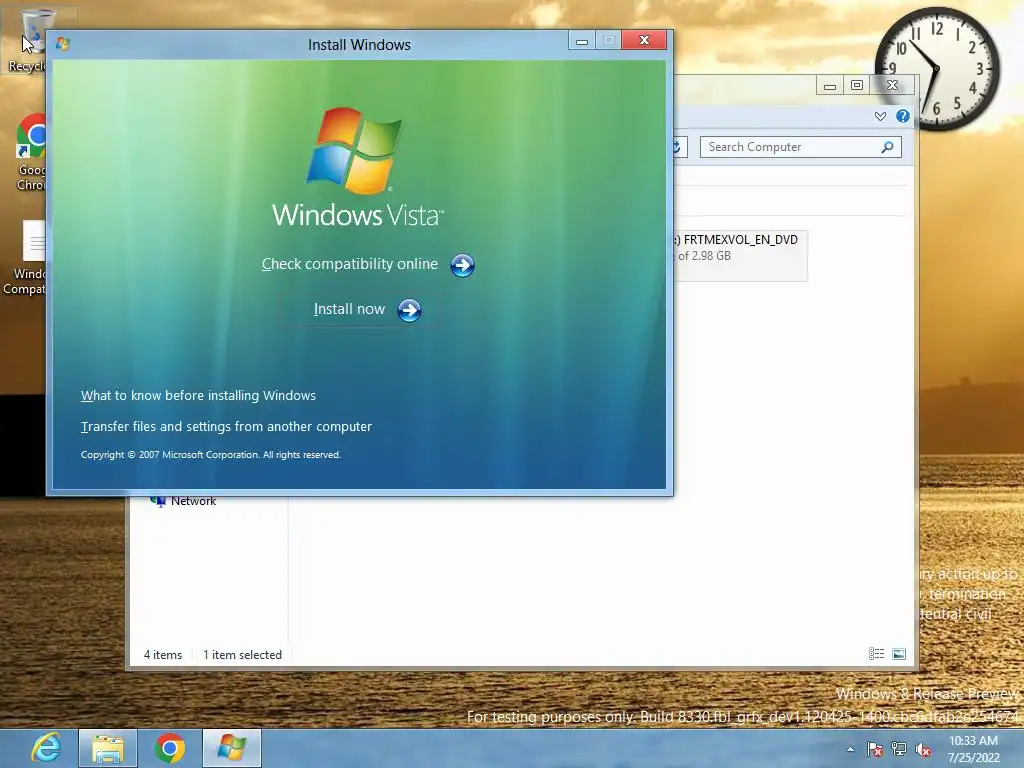1024x768 pixels.
Task: Open Check compatibility online link
Action: [x=349, y=264]
